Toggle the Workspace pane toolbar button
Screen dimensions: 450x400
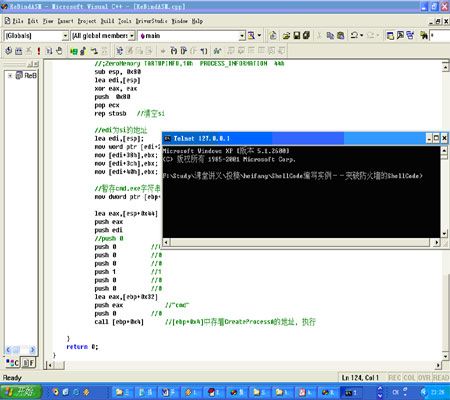390,35
